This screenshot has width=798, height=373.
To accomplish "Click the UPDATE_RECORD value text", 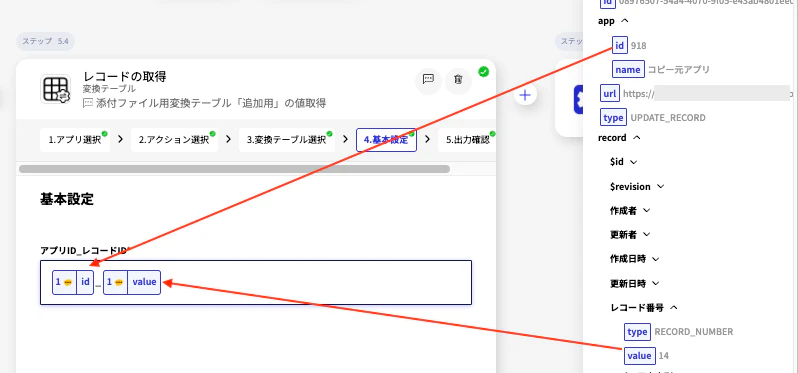I will 668,118.
